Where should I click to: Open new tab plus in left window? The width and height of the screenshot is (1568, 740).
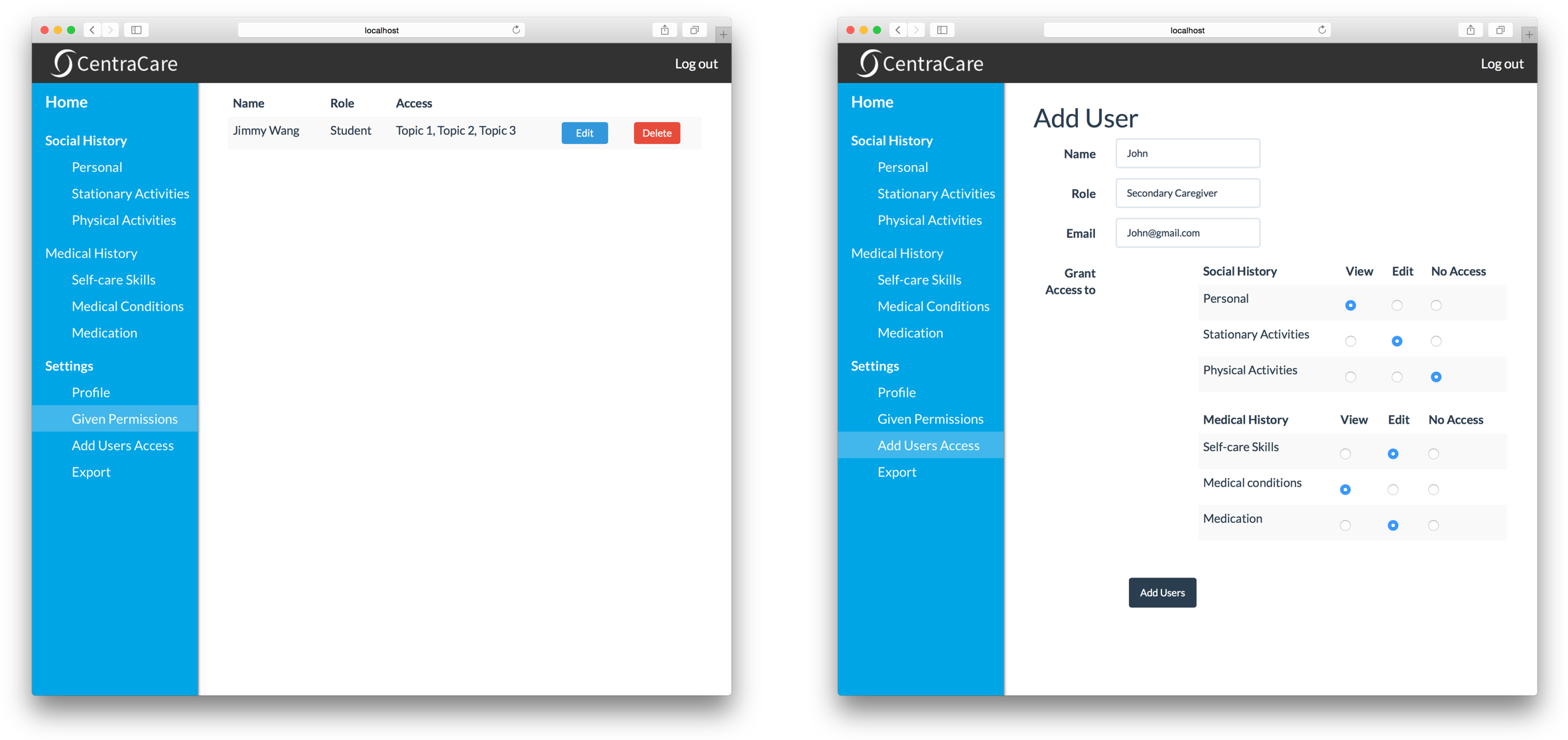point(723,34)
